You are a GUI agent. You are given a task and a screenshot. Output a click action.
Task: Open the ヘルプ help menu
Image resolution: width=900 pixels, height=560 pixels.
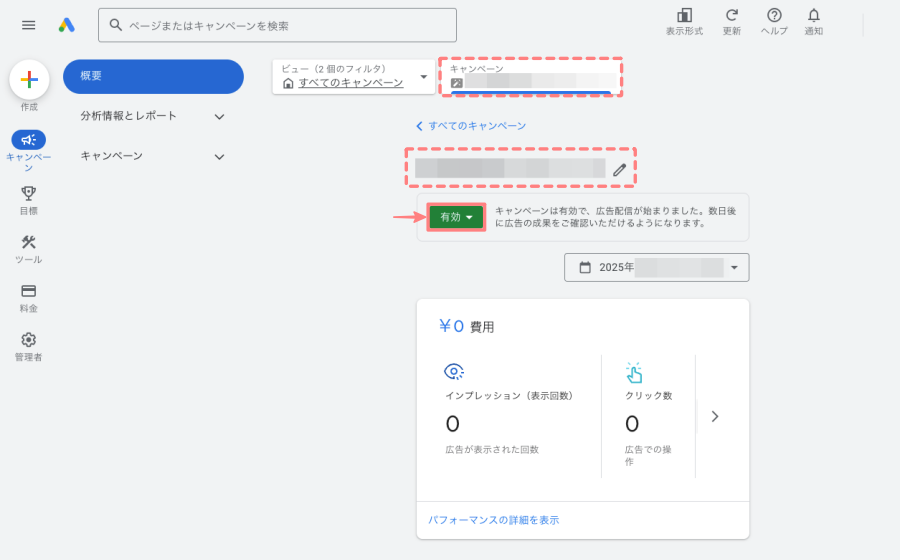point(774,22)
